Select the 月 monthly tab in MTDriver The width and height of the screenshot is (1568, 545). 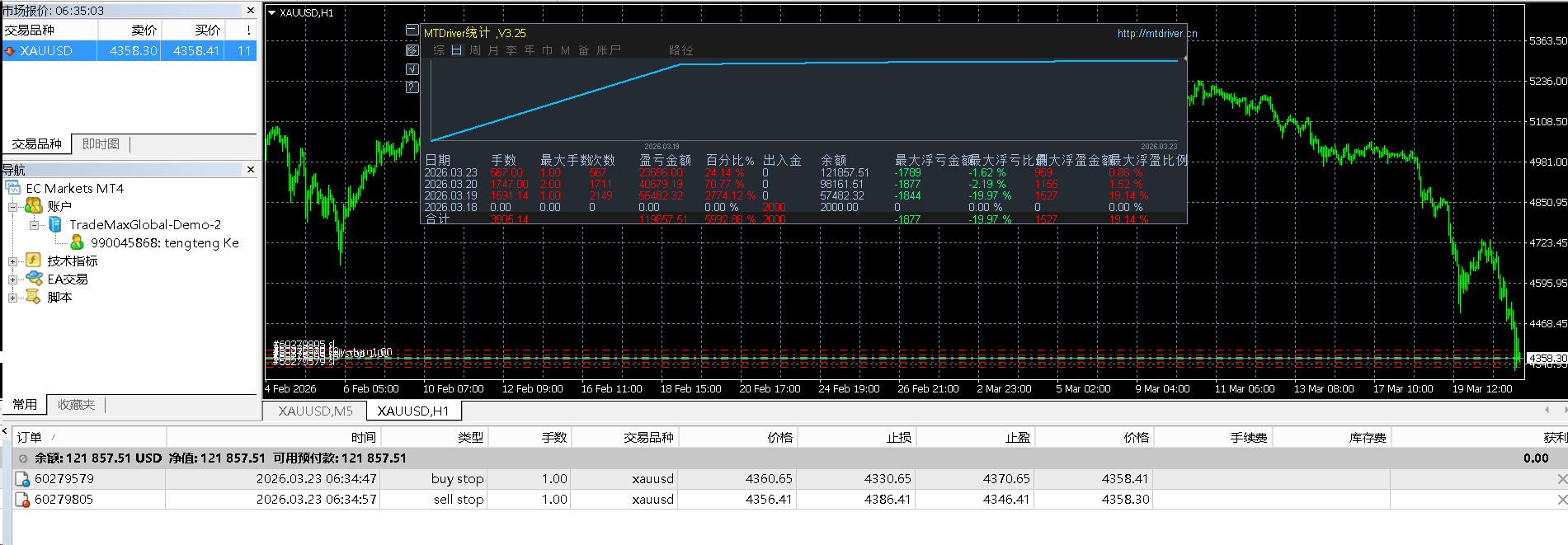pos(493,50)
